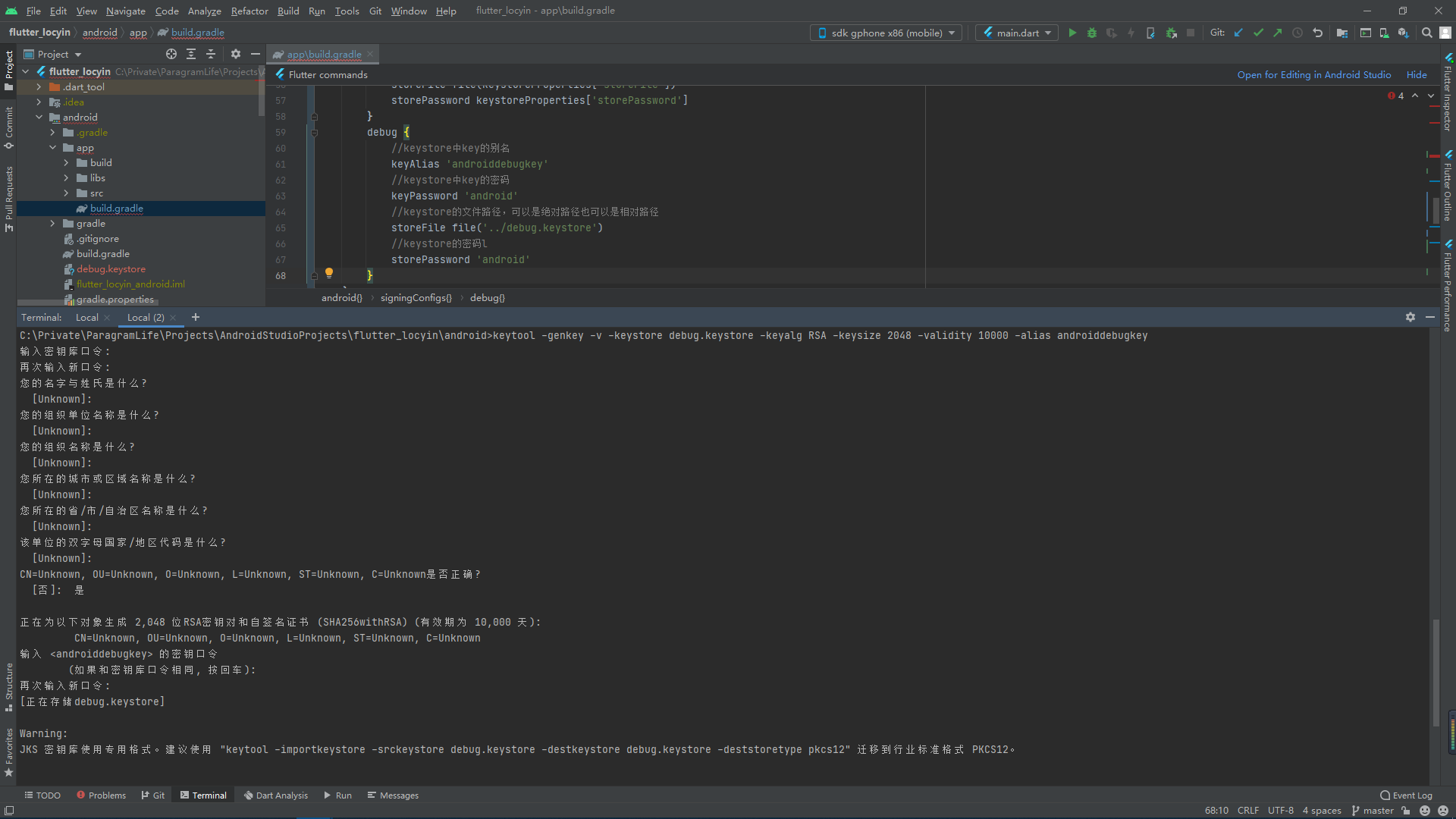This screenshot has width=1456, height=819.
Task: Toggle Flutter Inspector side panel
Action: (1448, 93)
